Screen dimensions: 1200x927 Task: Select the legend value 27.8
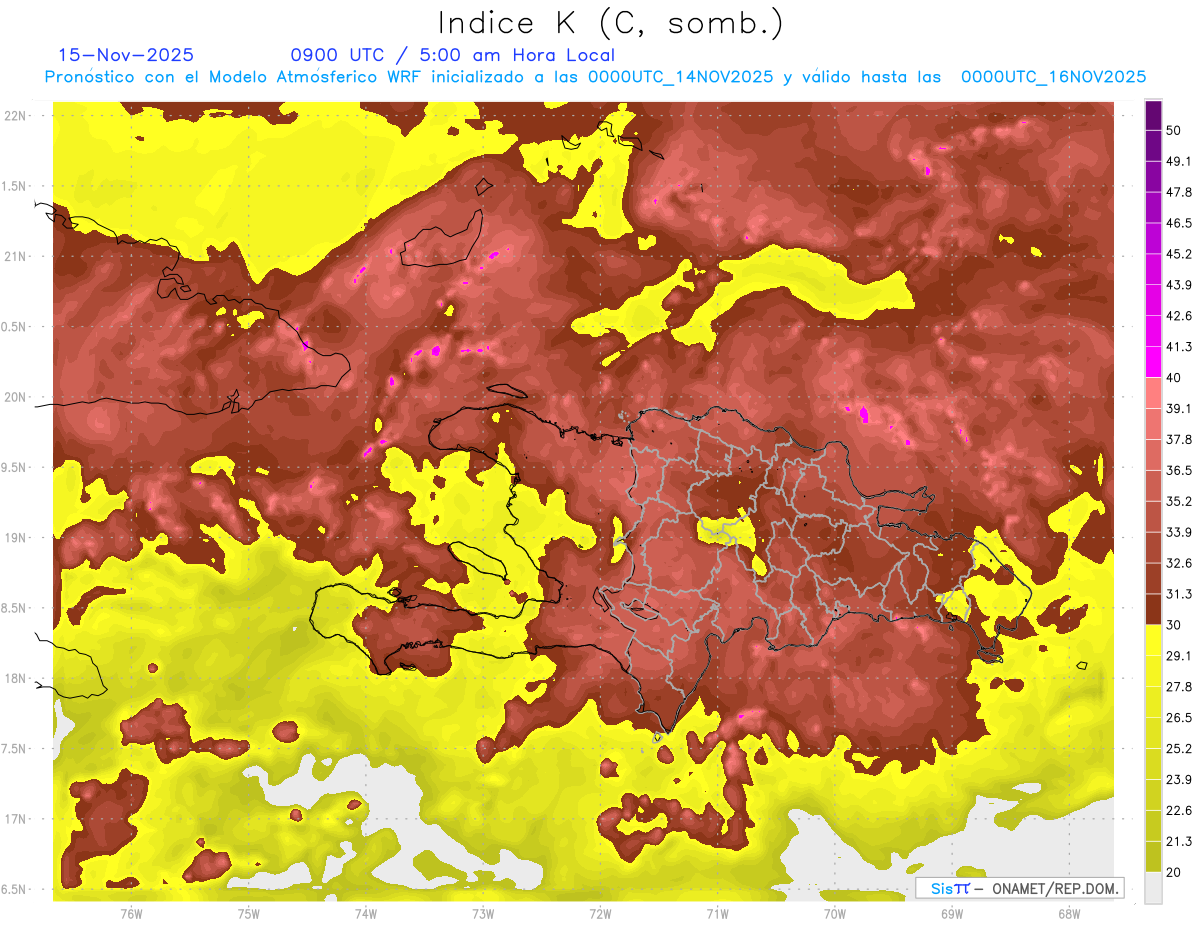1177,687
